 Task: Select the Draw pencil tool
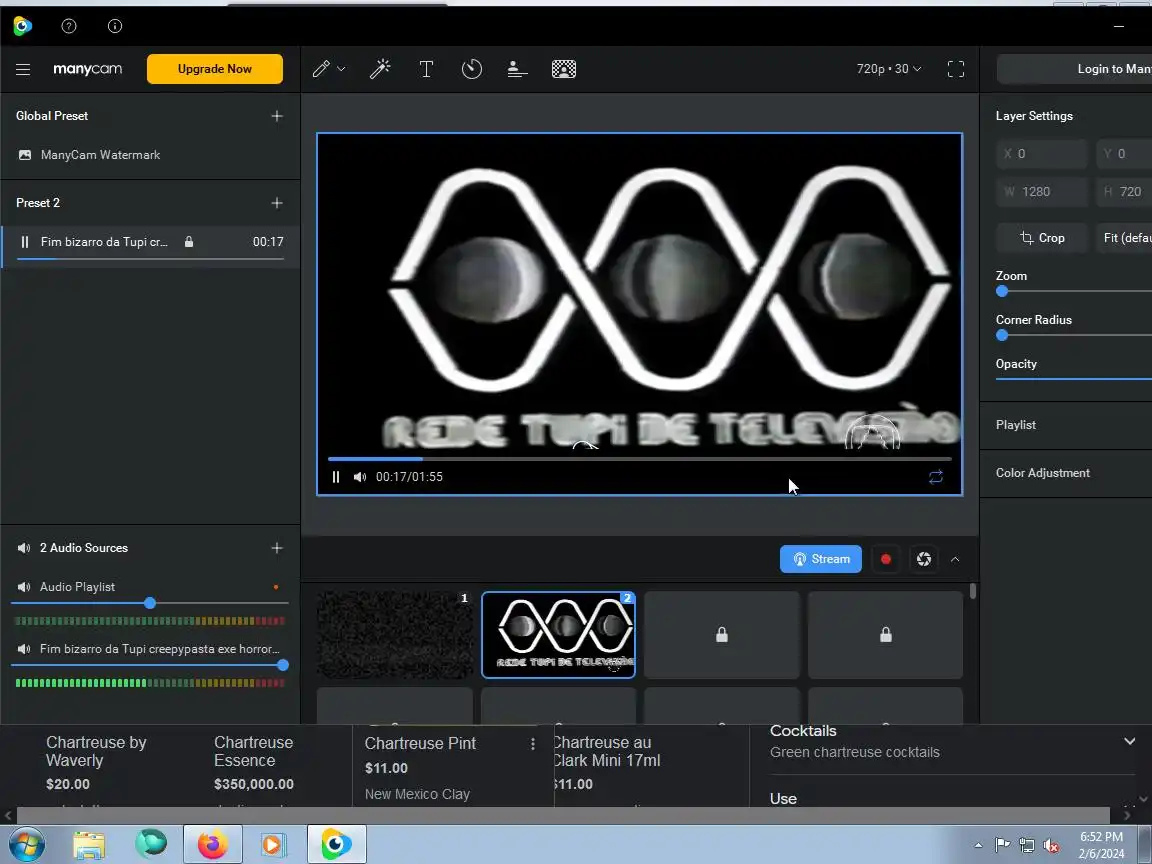[321, 69]
